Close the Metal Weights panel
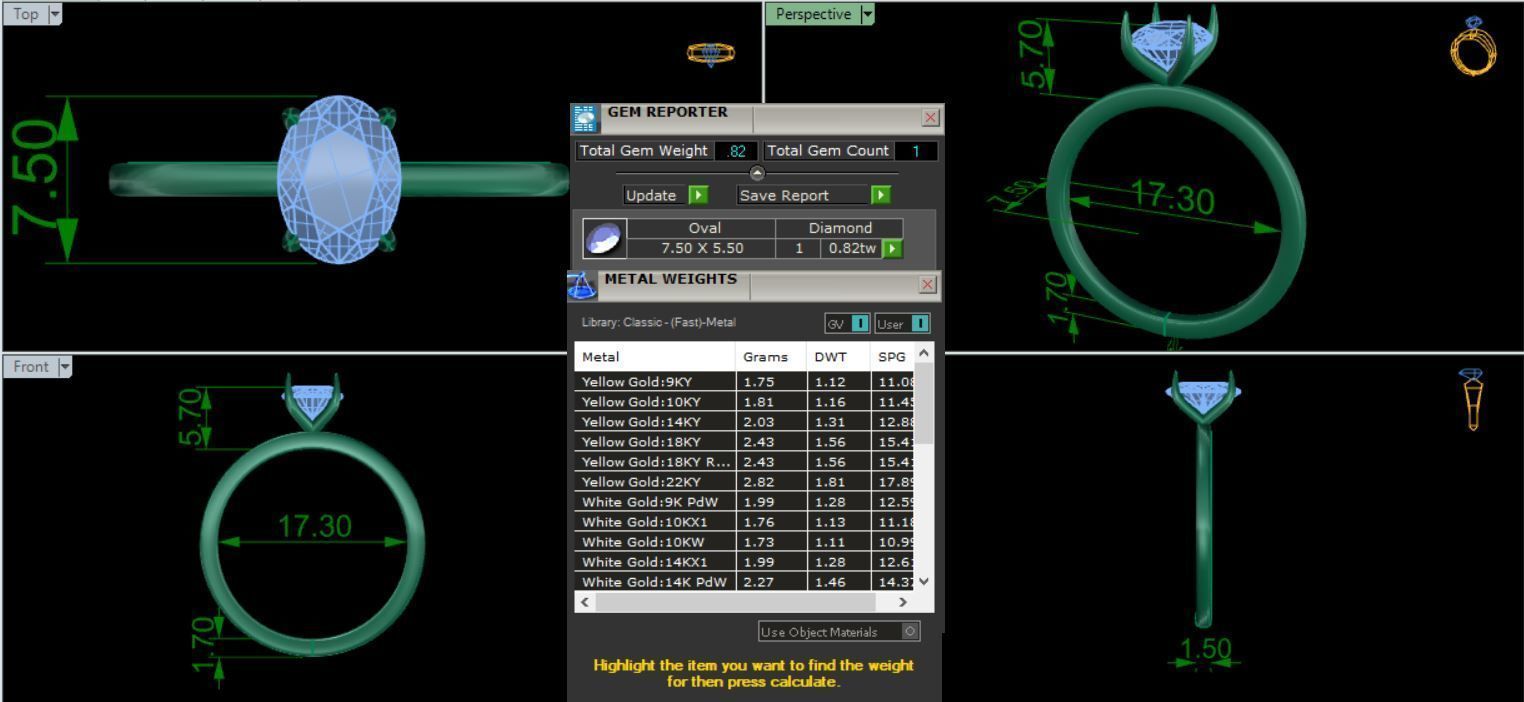 coord(928,285)
